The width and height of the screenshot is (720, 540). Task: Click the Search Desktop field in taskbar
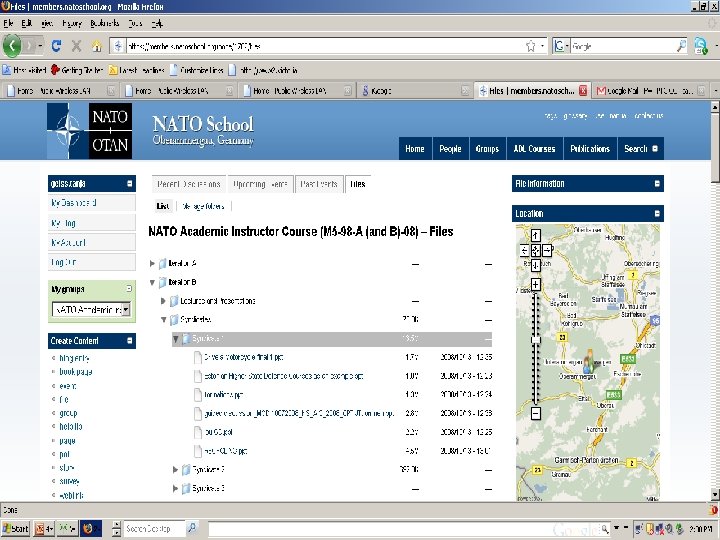click(154, 529)
